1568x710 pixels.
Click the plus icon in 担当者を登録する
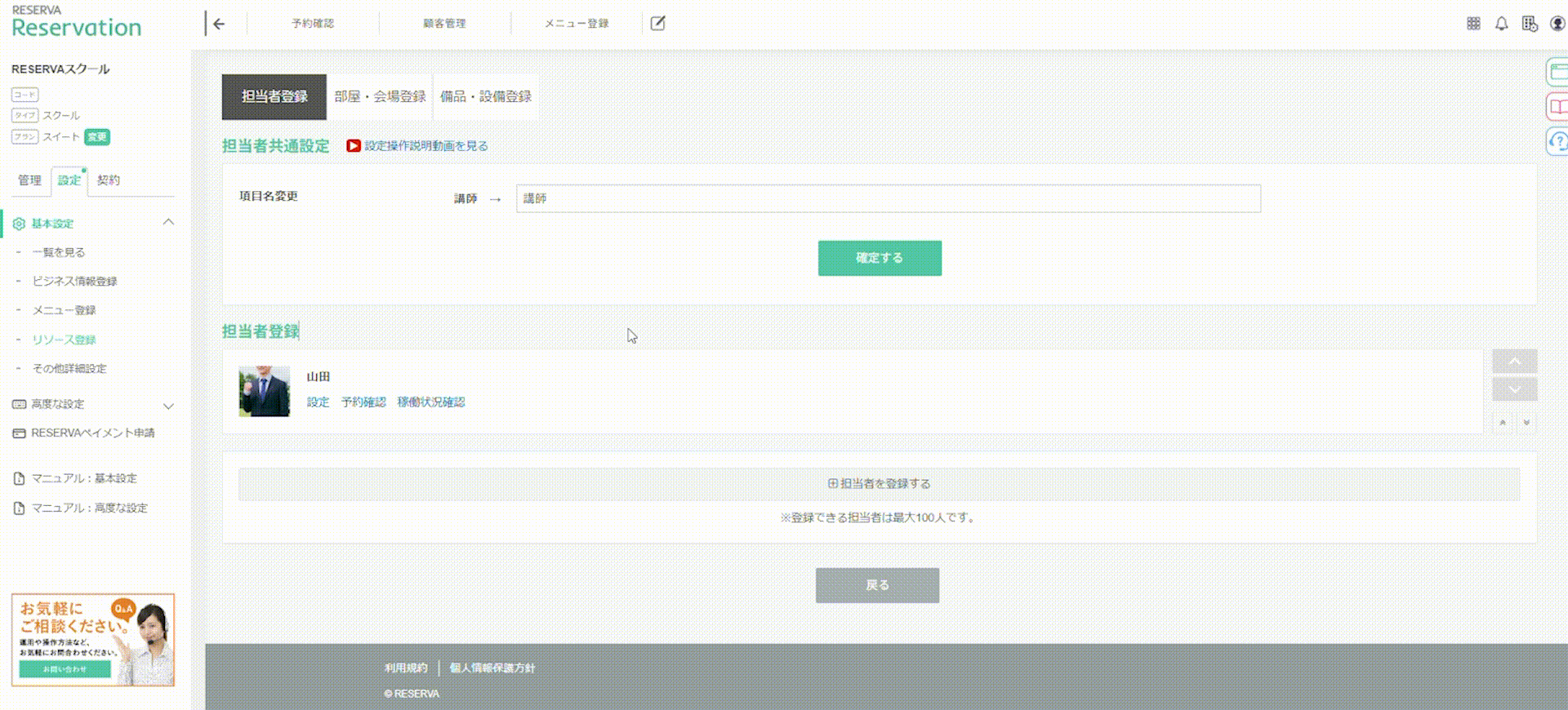[833, 483]
